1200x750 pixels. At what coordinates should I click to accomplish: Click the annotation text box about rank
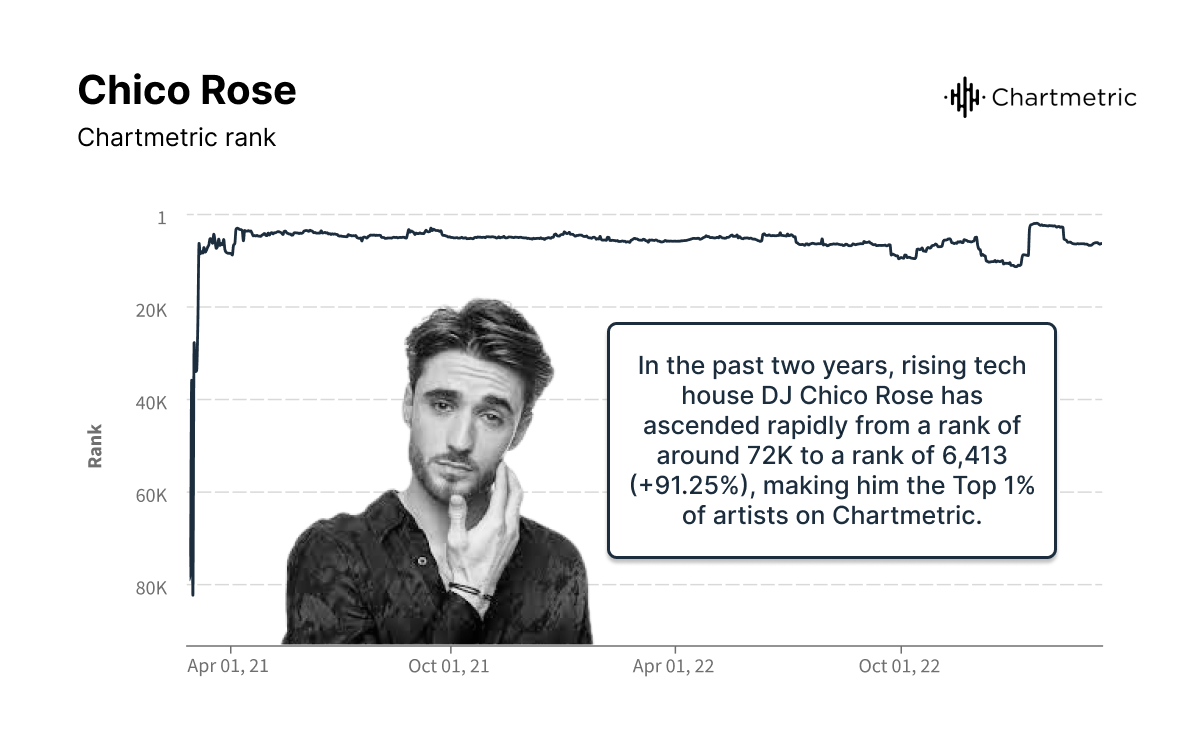(831, 440)
